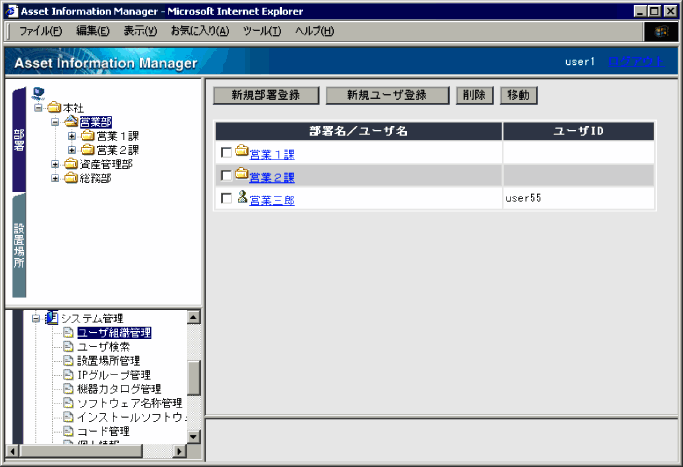
Task: Select 設置場所管理 in system menu
Action: tap(108, 361)
